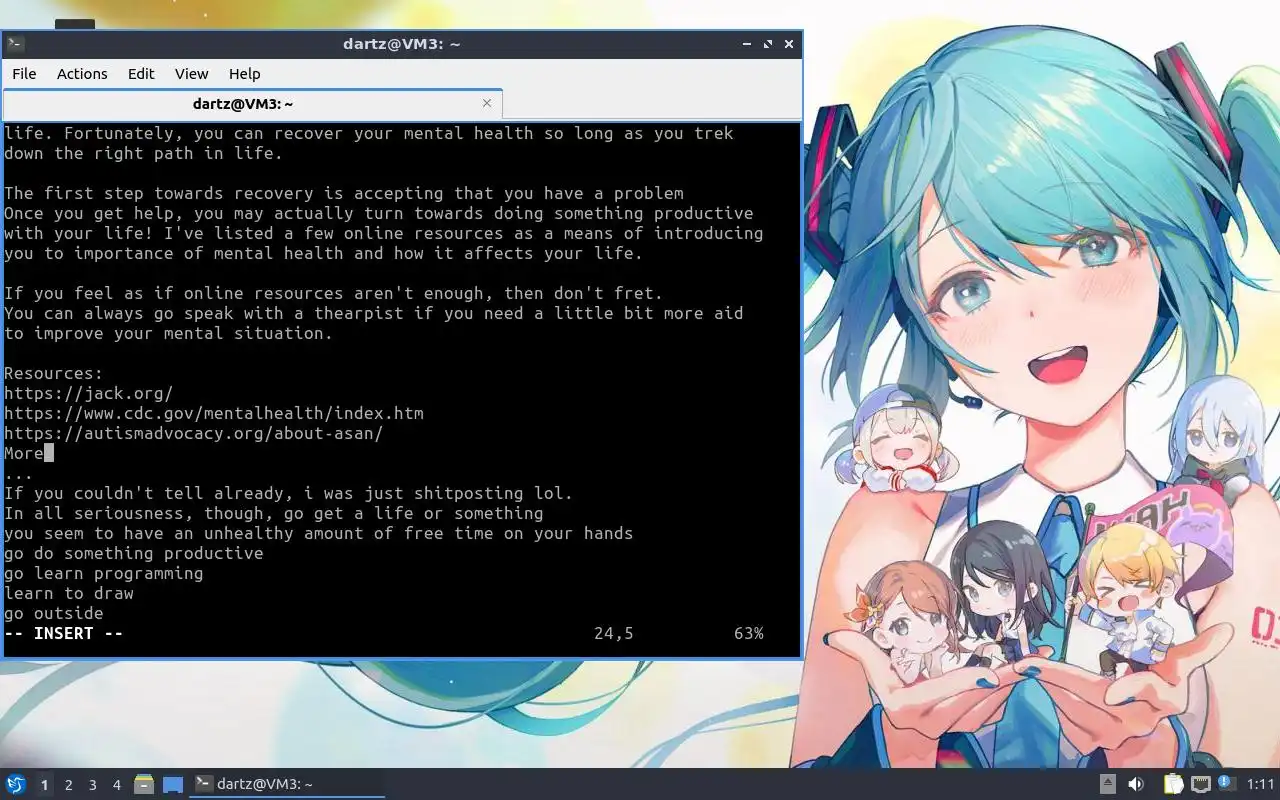Click the https://jack.org/ line
The image size is (1280, 800).
point(89,393)
